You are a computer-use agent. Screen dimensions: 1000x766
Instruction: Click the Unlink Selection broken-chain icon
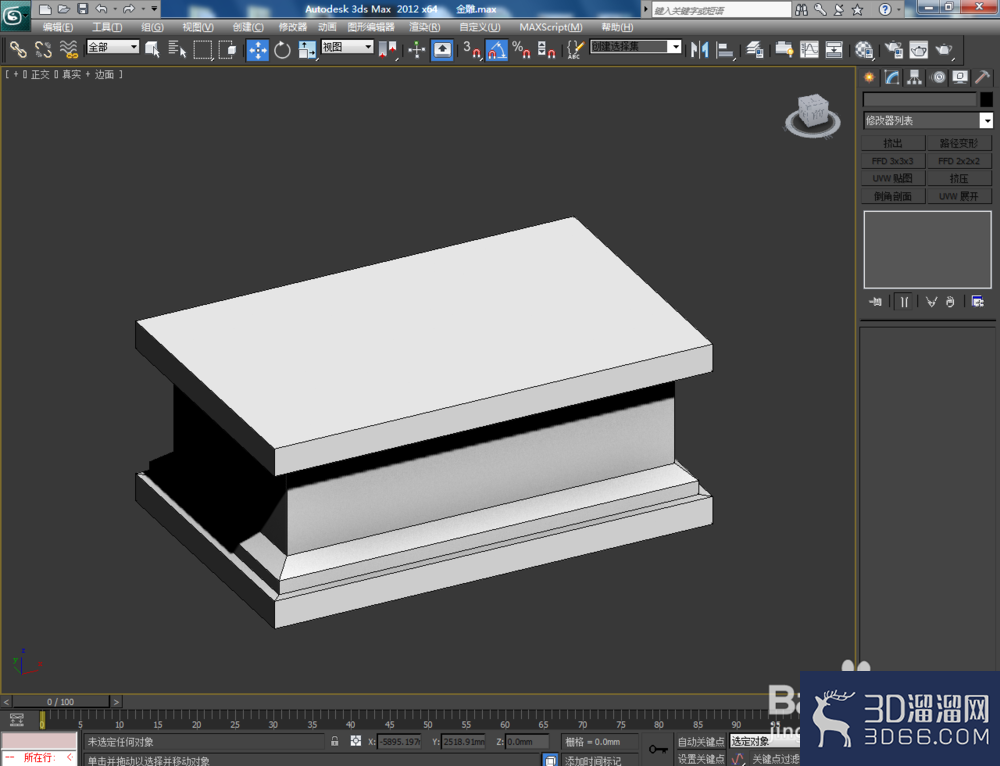43,49
